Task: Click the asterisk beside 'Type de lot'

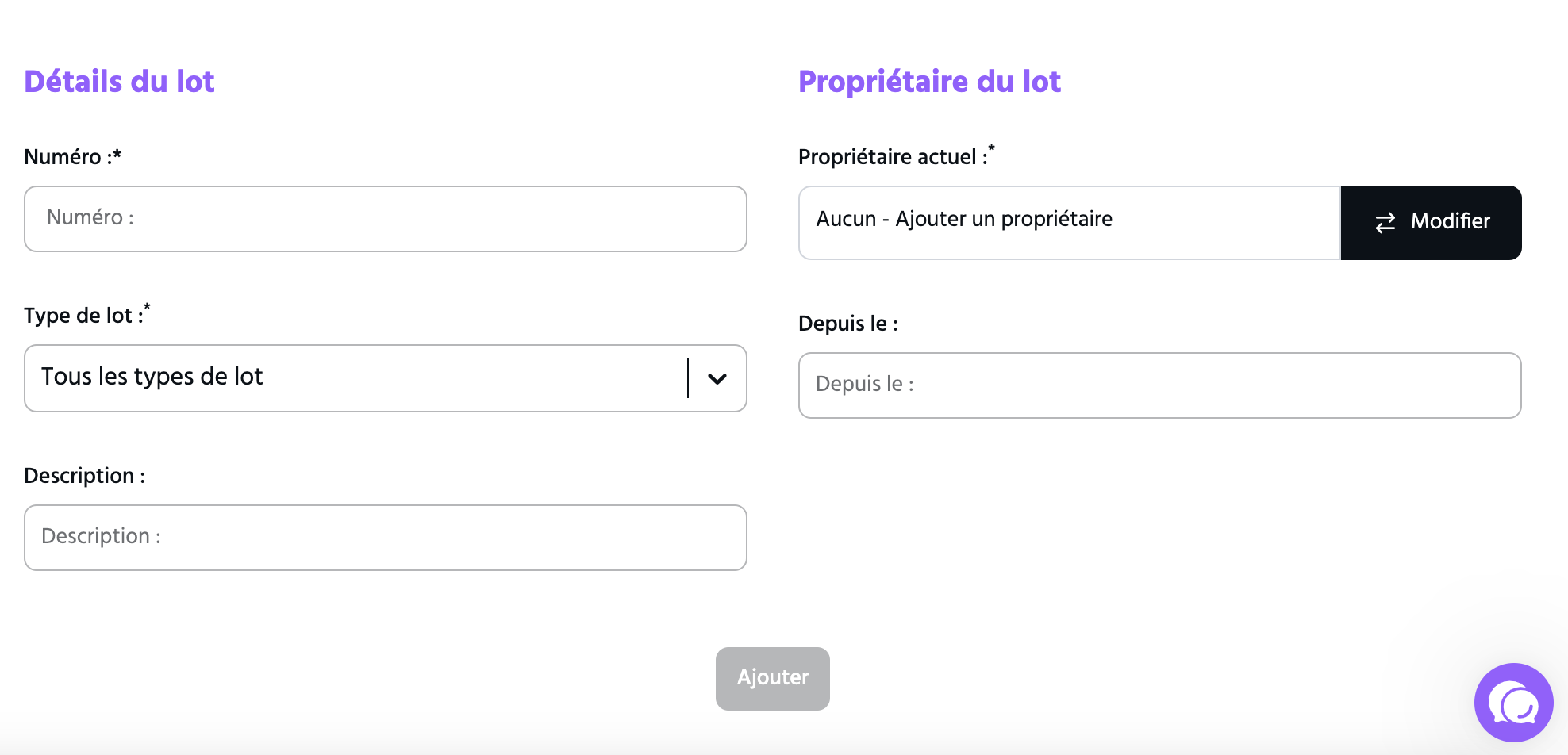Action: click(x=147, y=307)
